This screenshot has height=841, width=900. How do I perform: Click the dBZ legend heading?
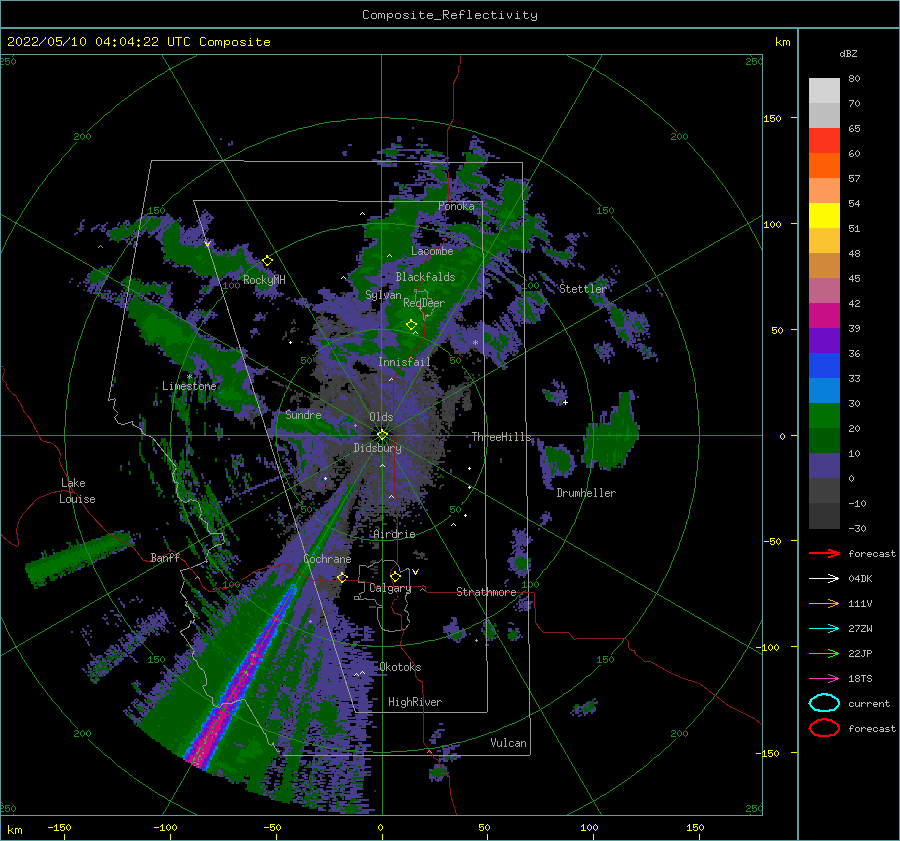pos(848,53)
